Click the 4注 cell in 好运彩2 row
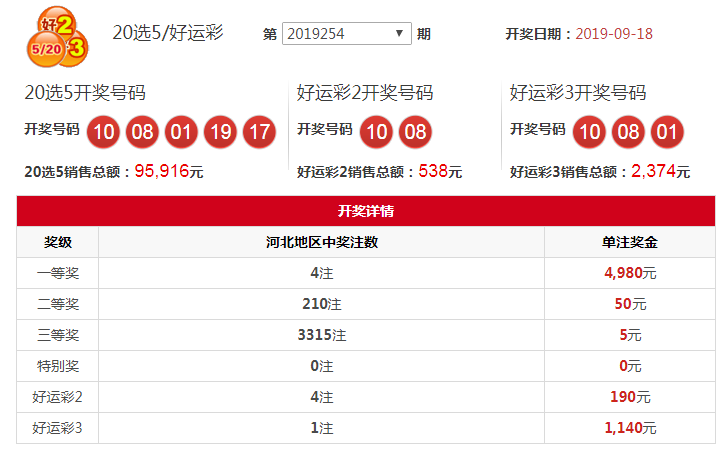722x451 pixels. [x=321, y=397]
